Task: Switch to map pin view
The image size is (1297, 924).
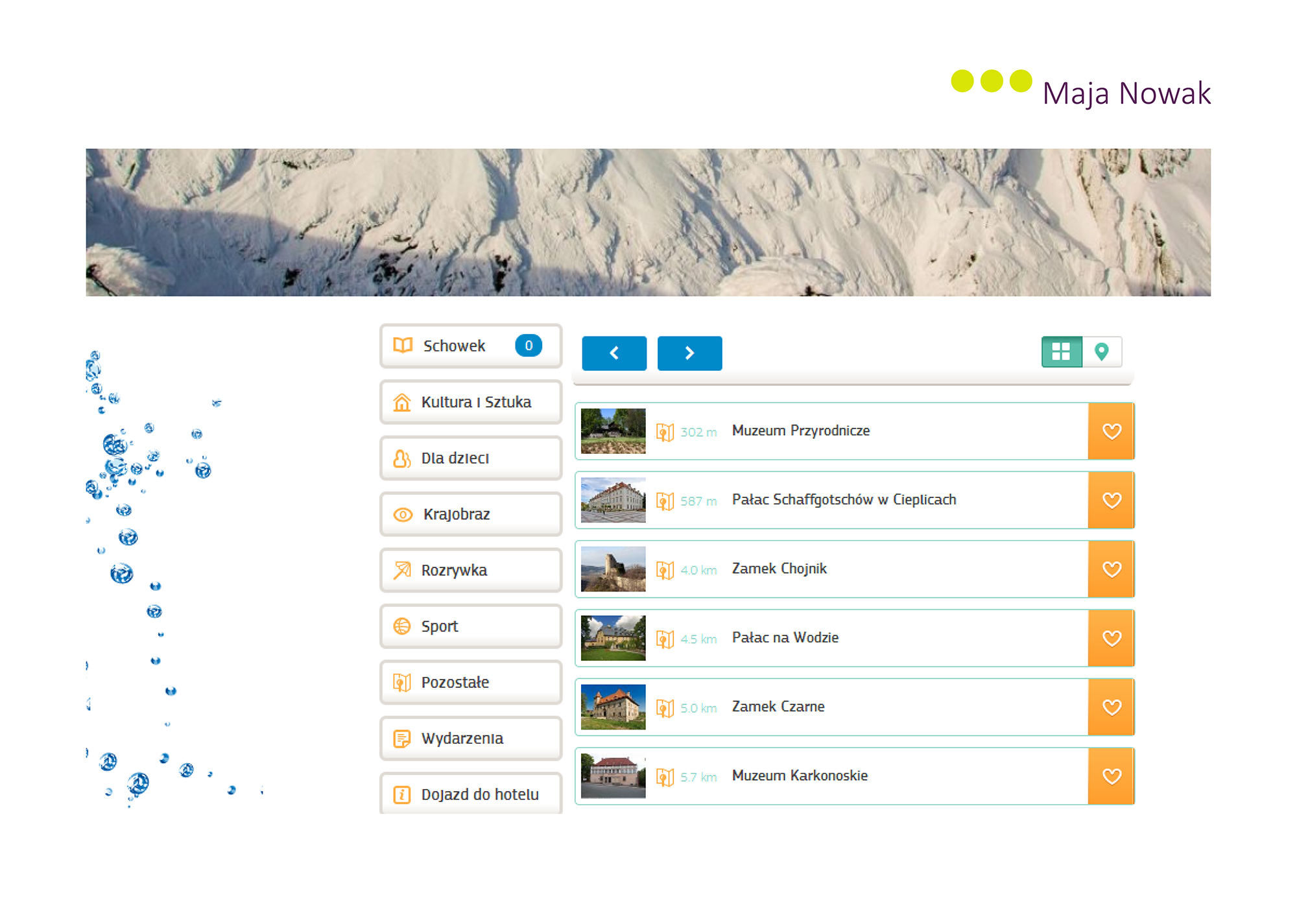Action: click(1101, 352)
